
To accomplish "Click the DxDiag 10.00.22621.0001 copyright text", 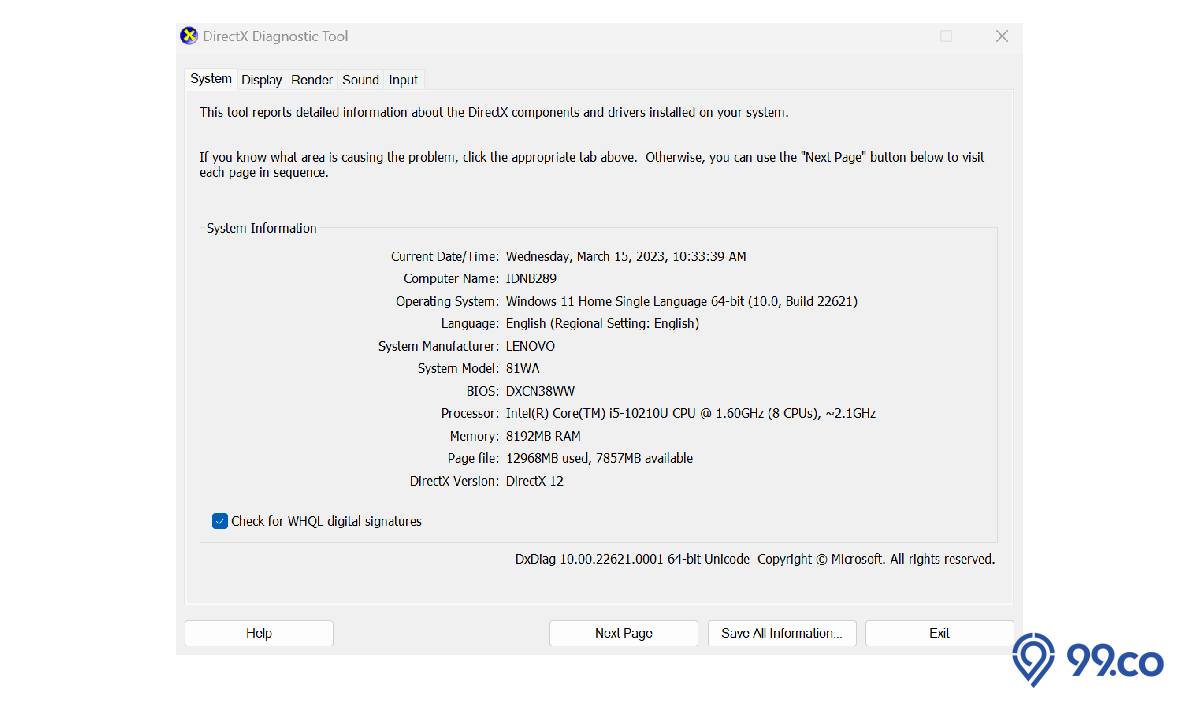I will [755, 560].
